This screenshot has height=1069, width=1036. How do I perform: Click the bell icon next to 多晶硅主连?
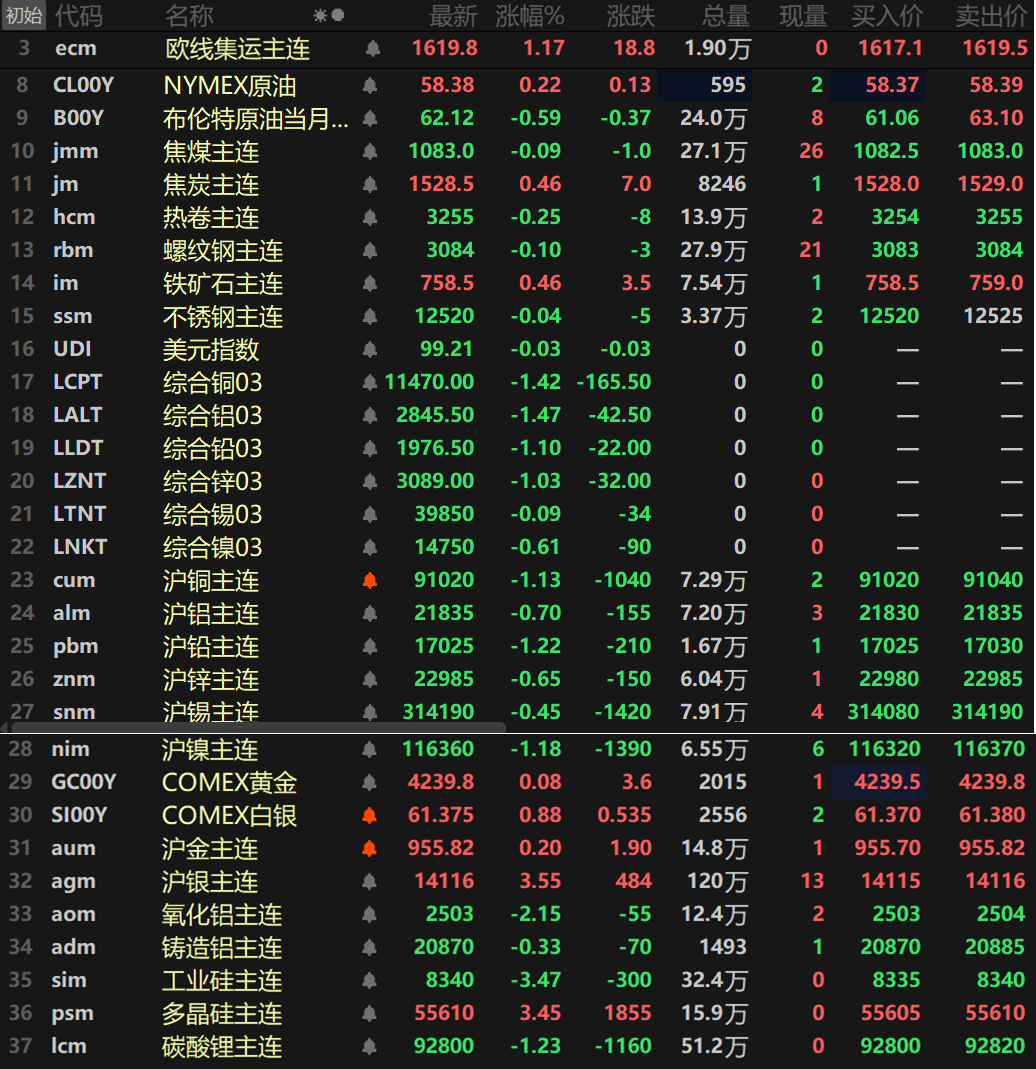click(x=370, y=1013)
